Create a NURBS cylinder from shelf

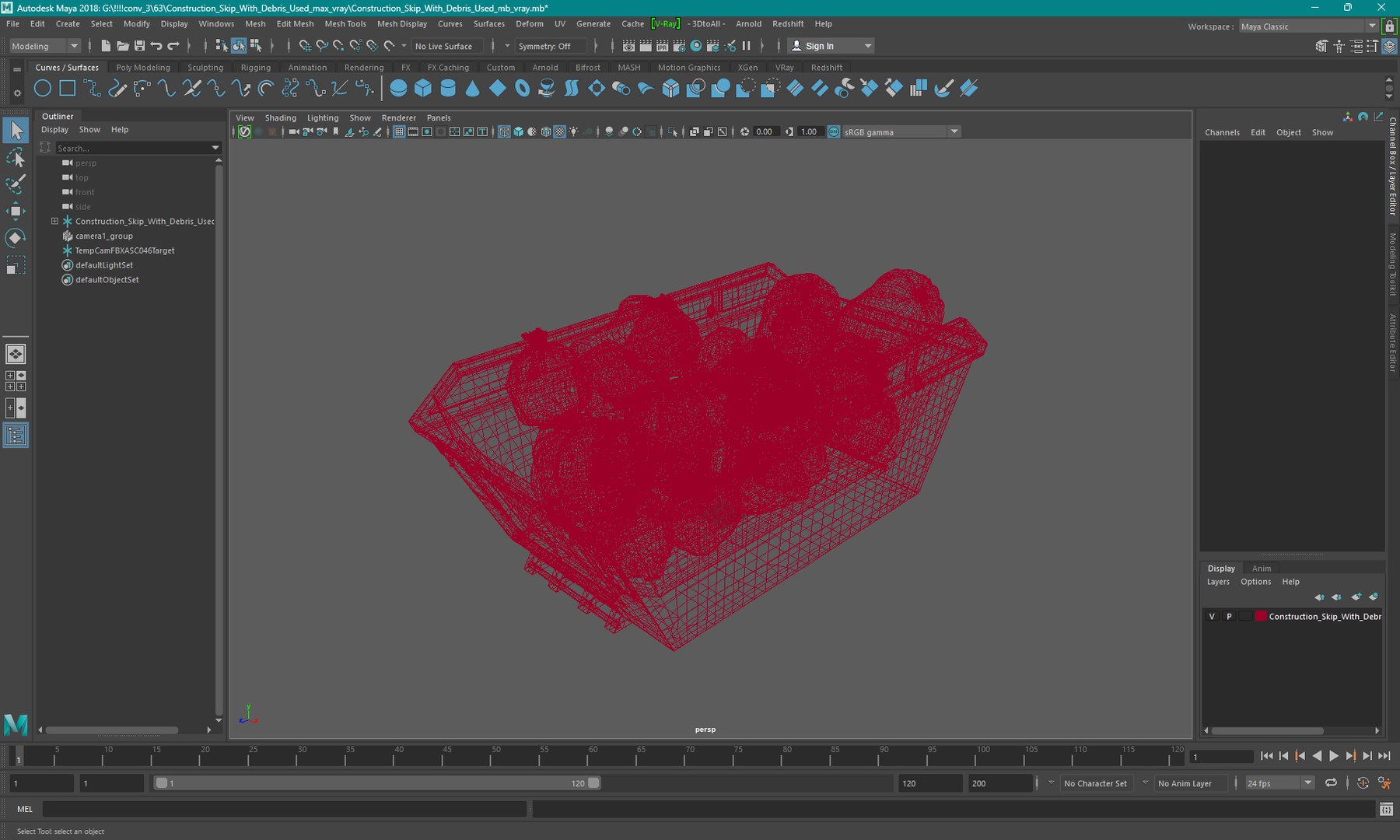pos(448,89)
